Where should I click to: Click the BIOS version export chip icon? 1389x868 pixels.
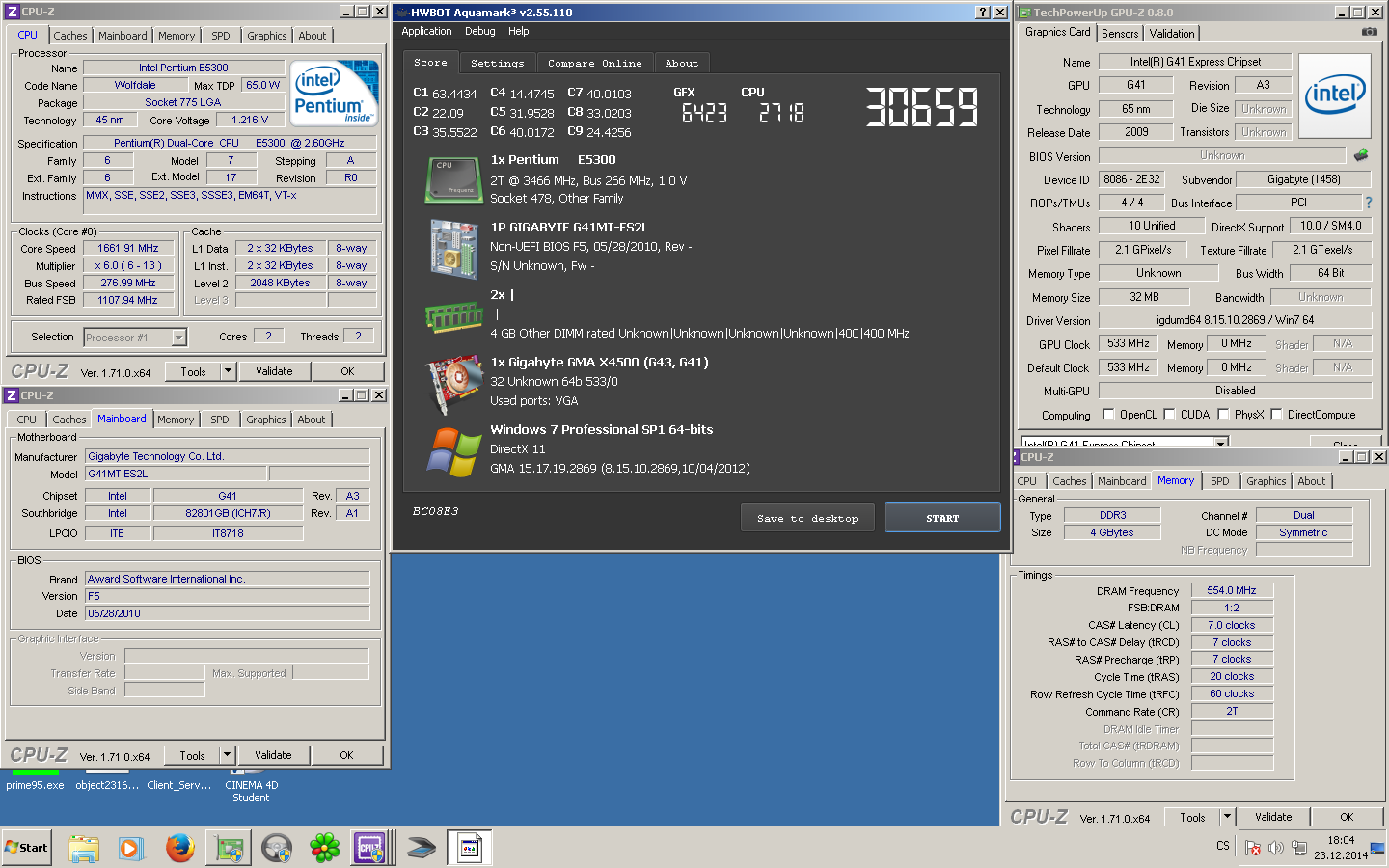[1361, 154]
